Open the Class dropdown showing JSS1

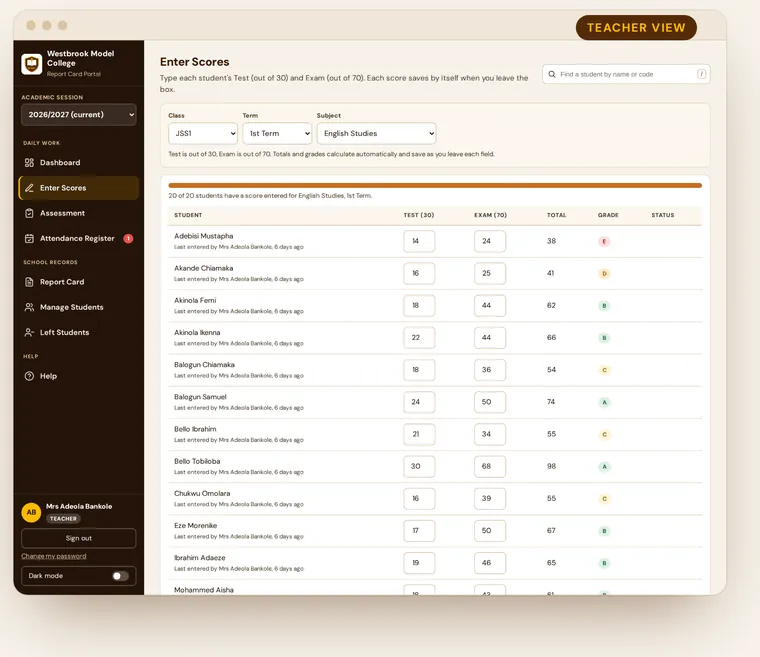(x=203, y=133)
